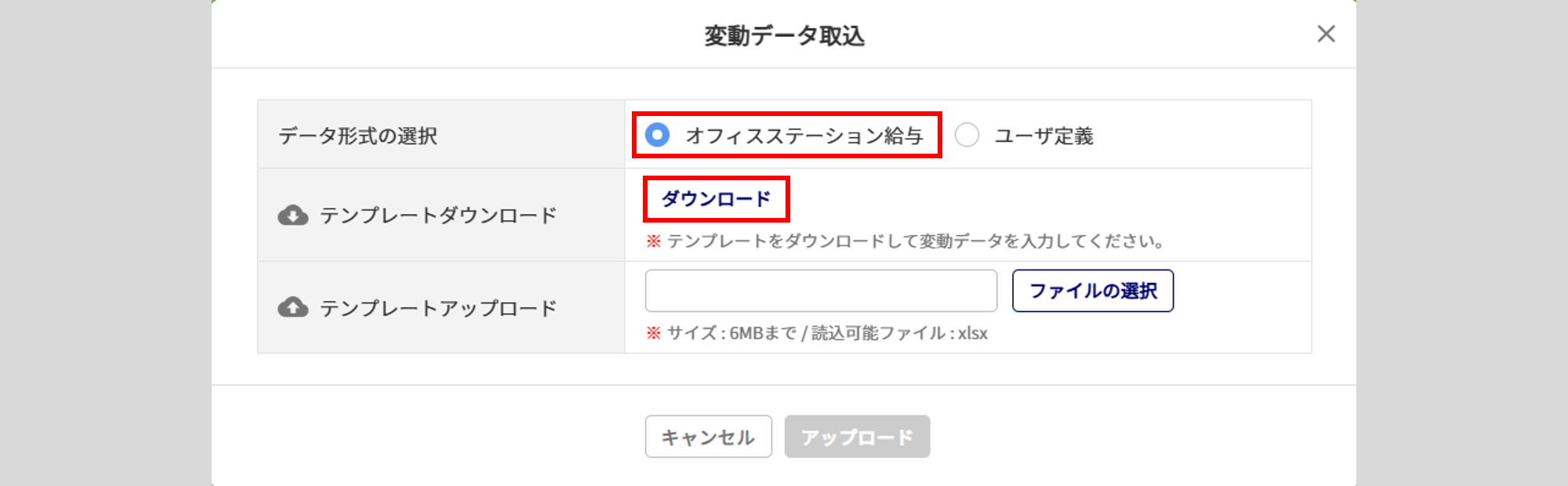Choose a file with ファイルの選択
This screenshot has height=486, width=1568.
(1093, 291)
